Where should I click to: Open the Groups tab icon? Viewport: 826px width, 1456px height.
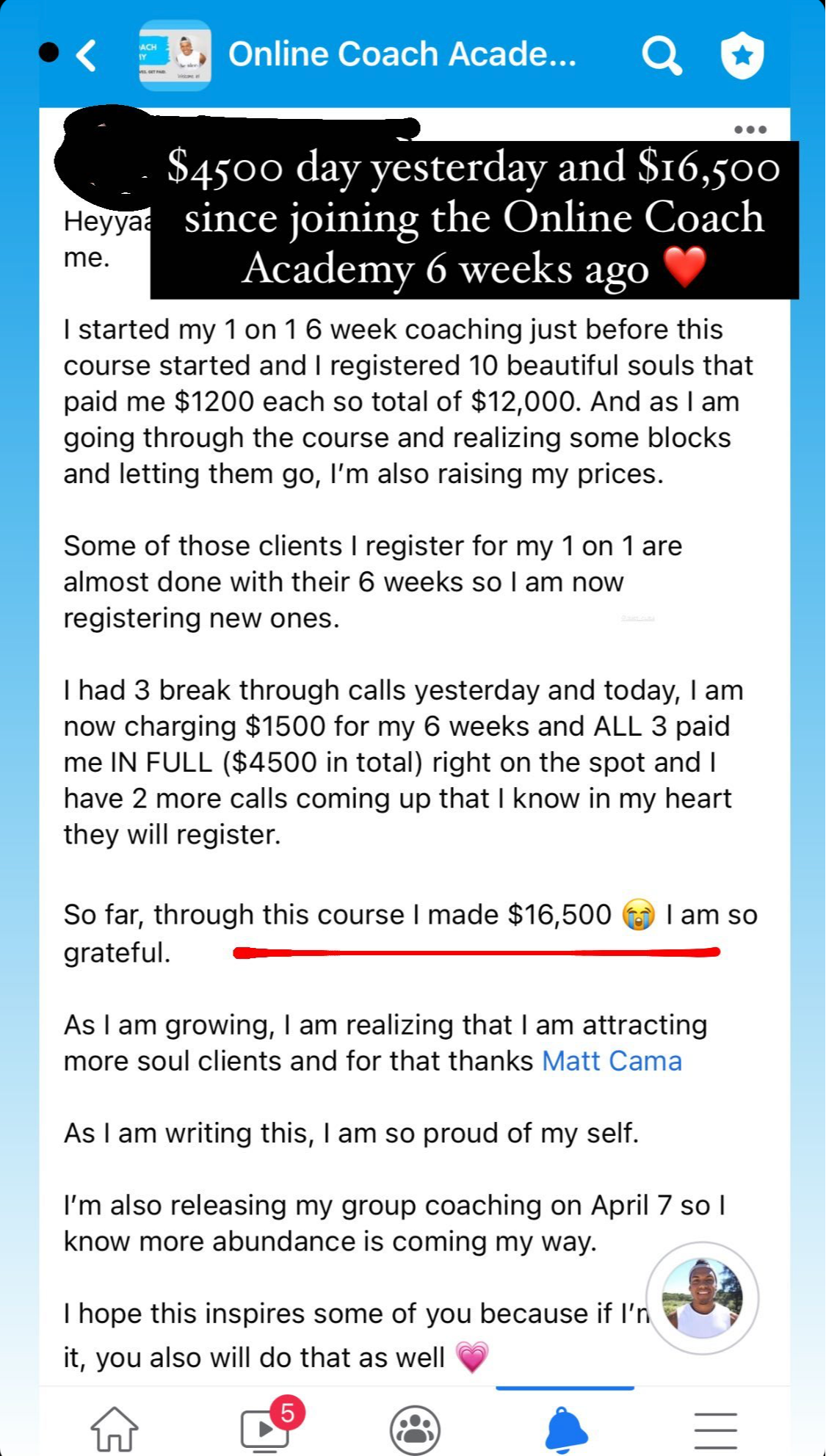point(415,1429)
